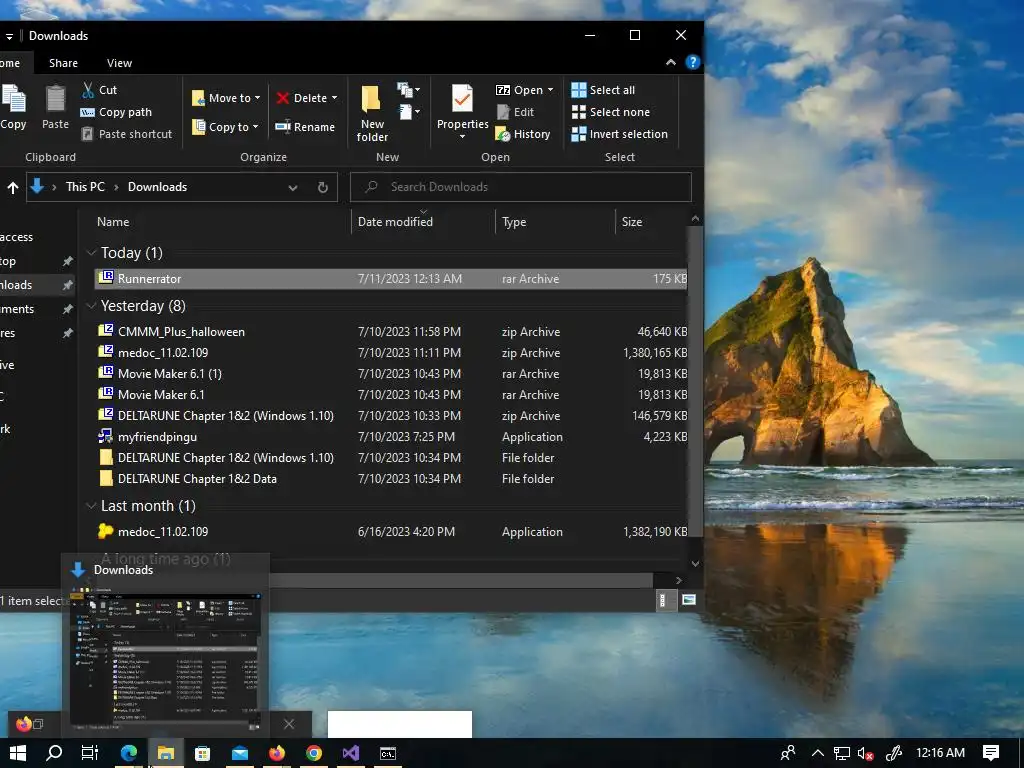Collapse the Today (1) group

point(91,253)
